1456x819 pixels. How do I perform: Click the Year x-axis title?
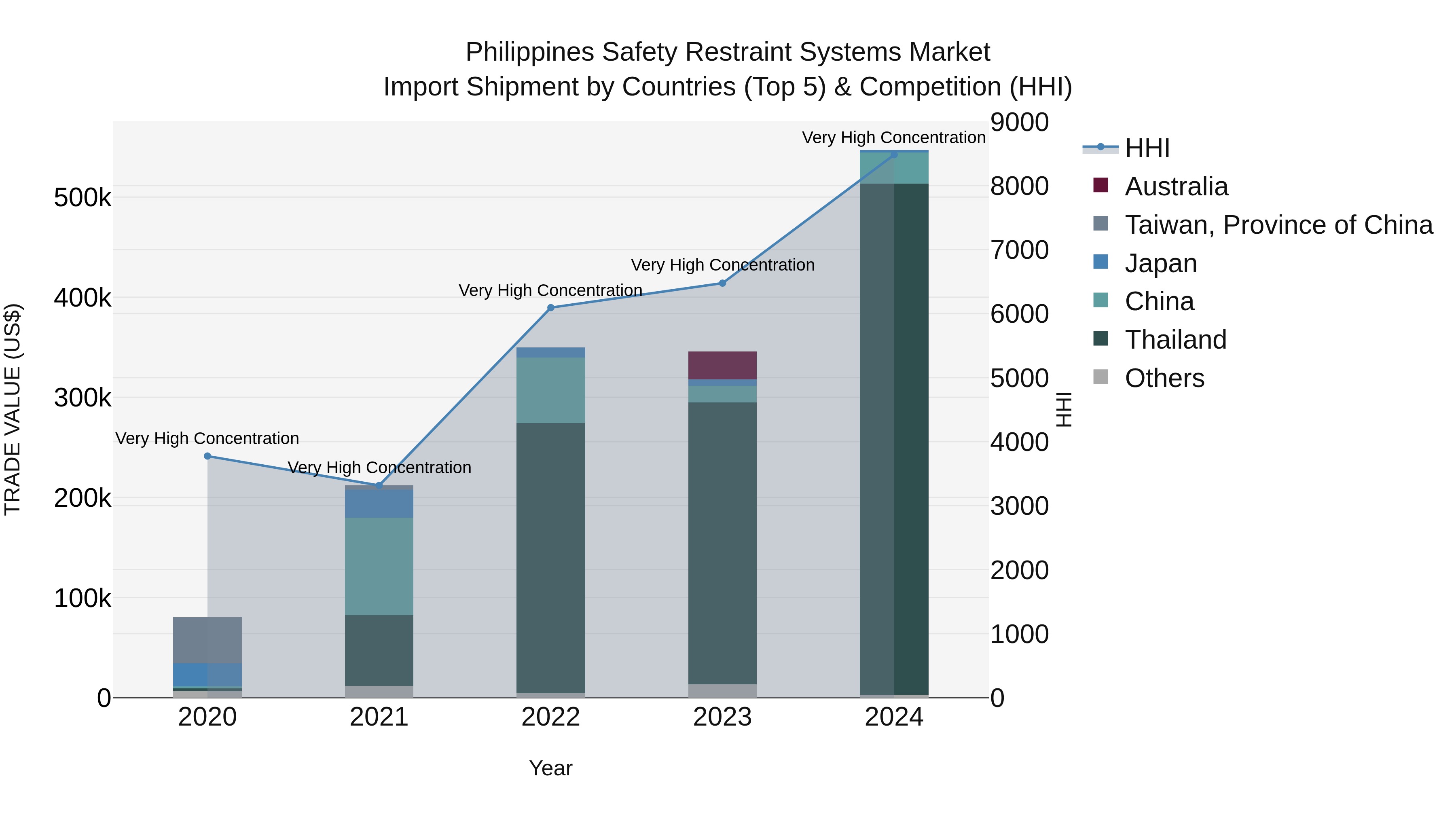click(551, 768)
